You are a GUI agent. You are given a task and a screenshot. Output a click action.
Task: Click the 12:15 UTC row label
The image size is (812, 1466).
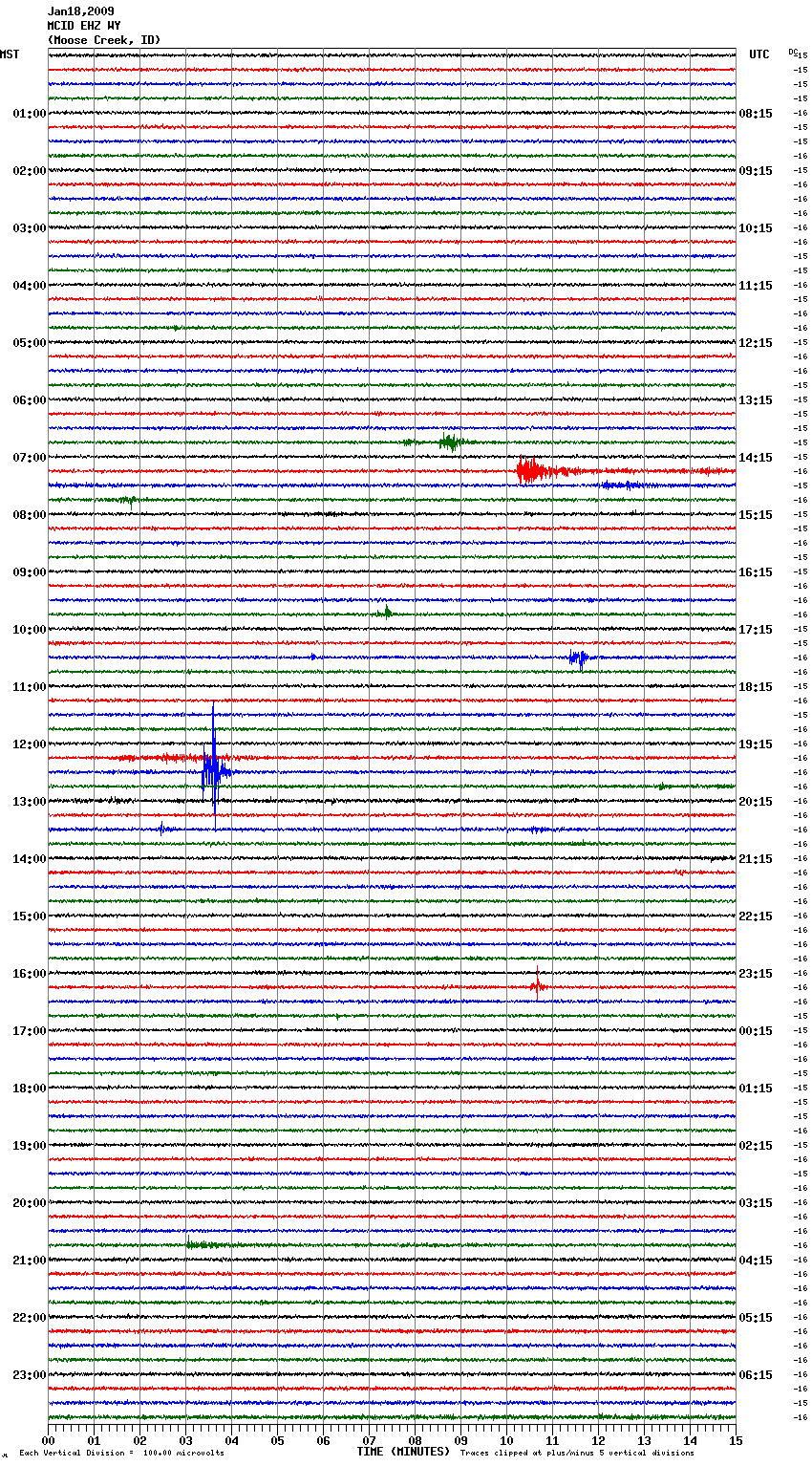tap(756, 343)
